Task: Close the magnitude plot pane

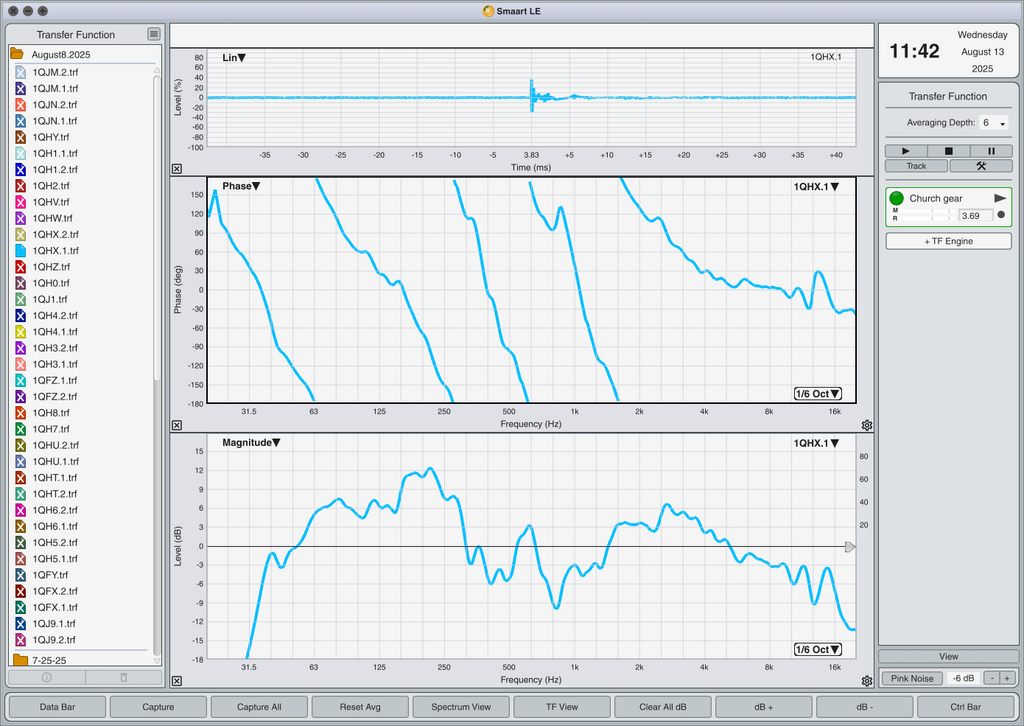Action: click(177, 681)
